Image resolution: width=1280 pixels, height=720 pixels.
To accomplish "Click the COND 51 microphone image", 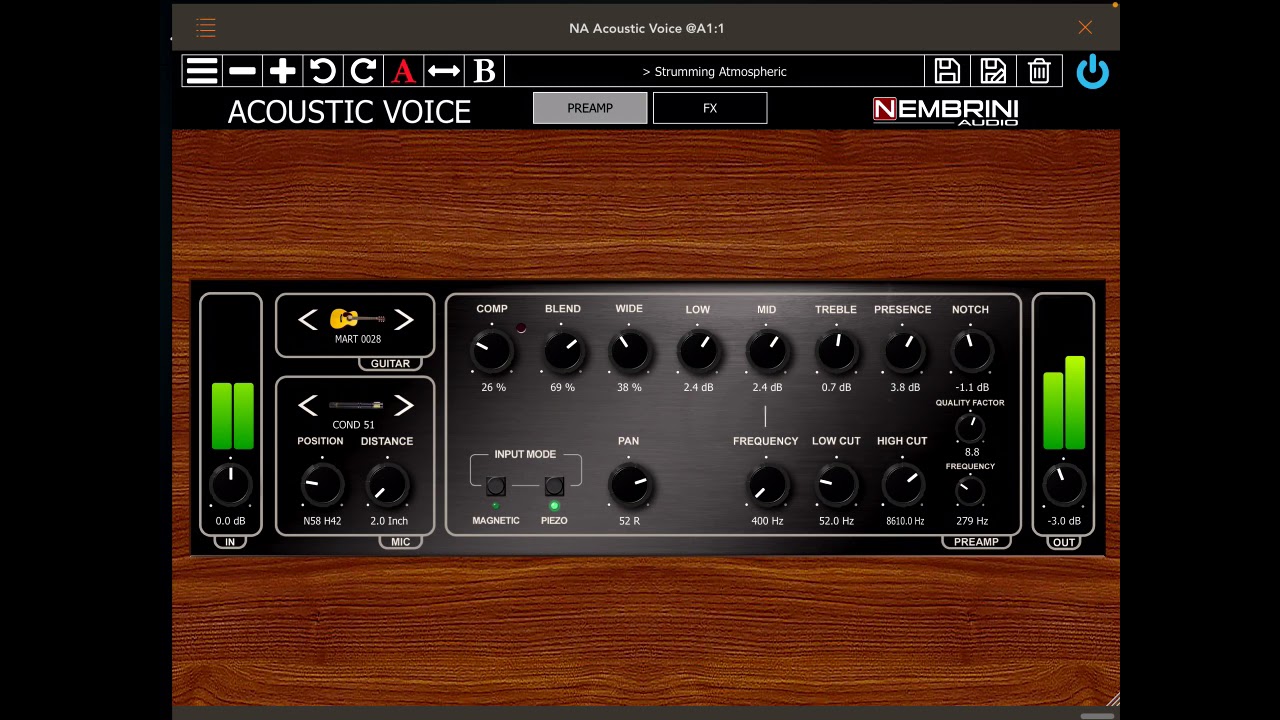I will coord(356,405).
